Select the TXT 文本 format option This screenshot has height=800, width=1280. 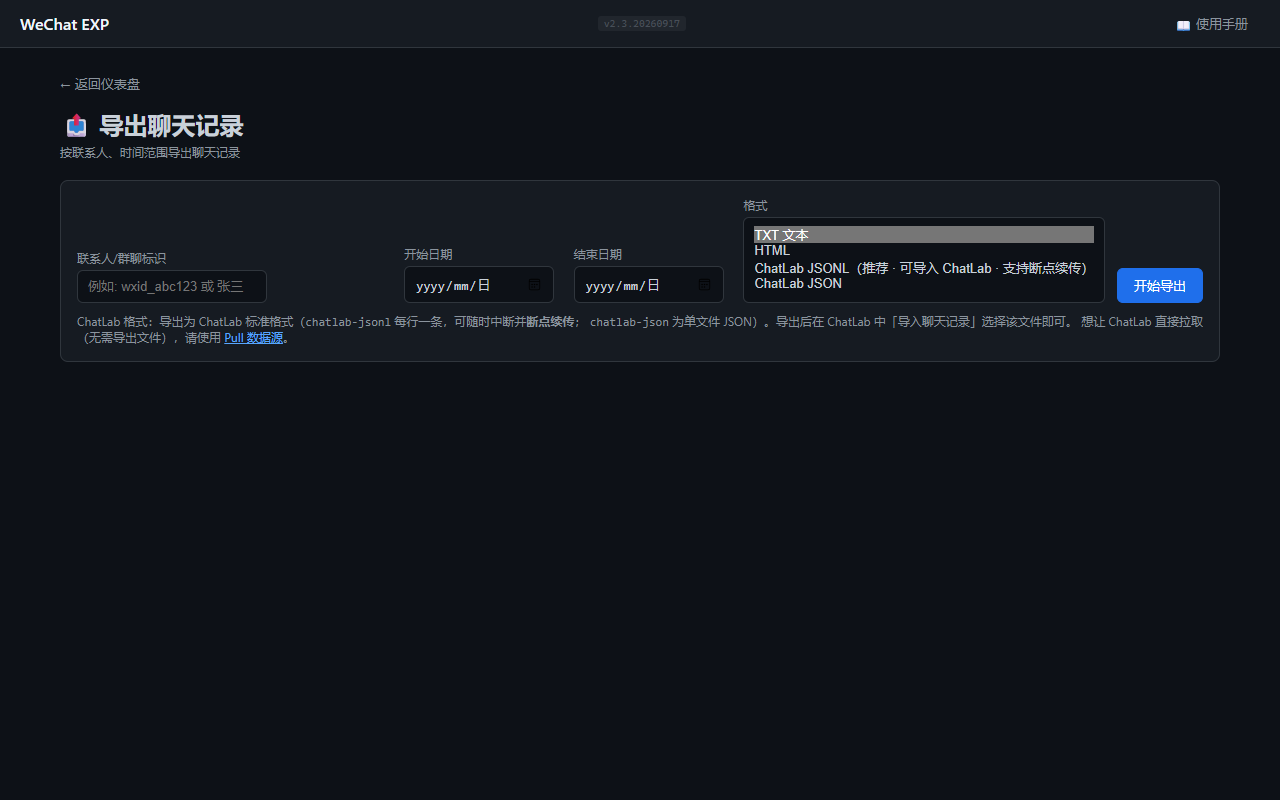coord(923,235)
